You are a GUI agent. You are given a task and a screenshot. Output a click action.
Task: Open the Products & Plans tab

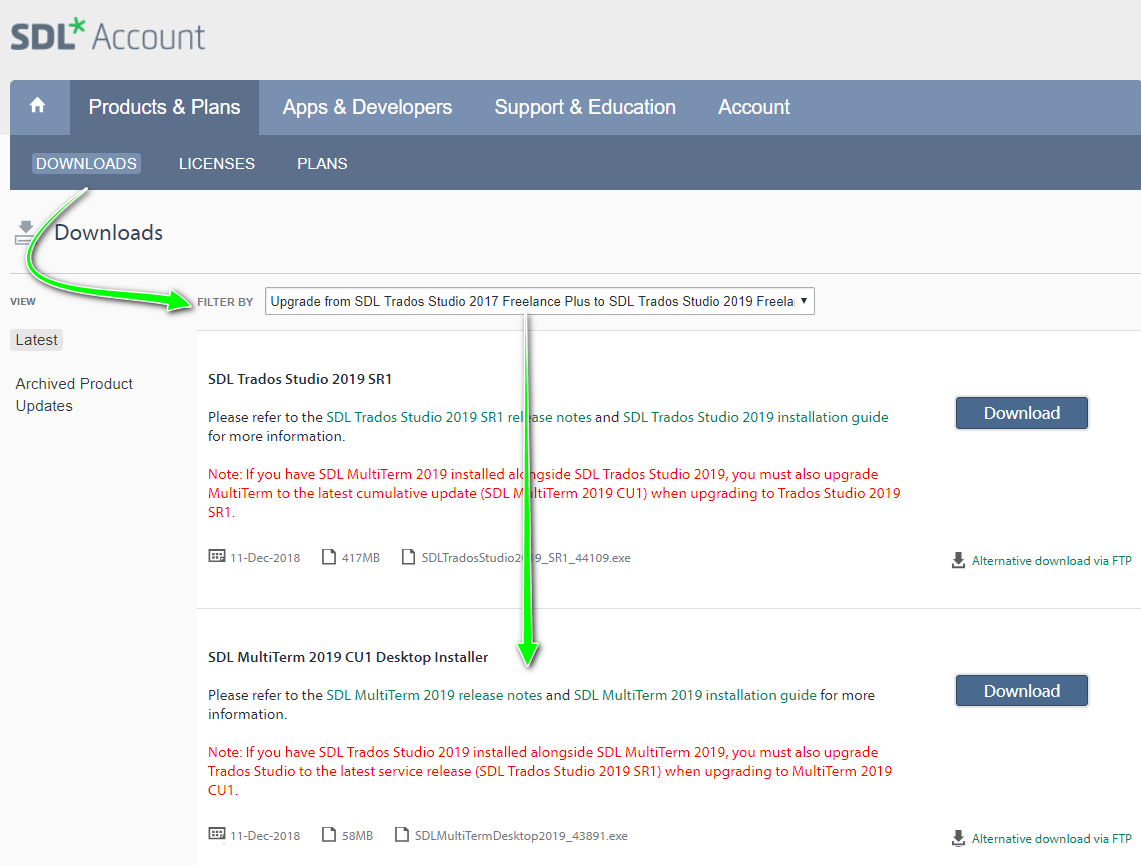164,107
